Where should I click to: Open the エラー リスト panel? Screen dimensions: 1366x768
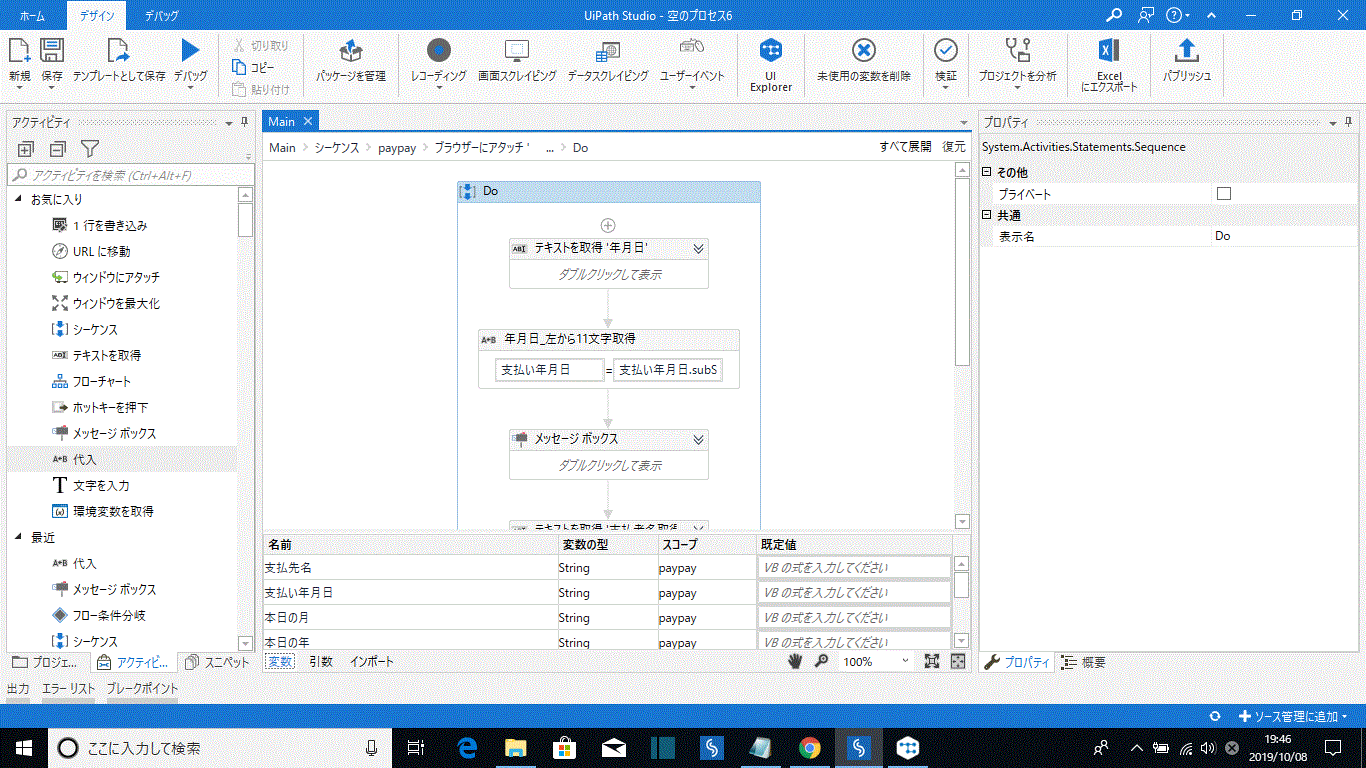pos(68,688)
